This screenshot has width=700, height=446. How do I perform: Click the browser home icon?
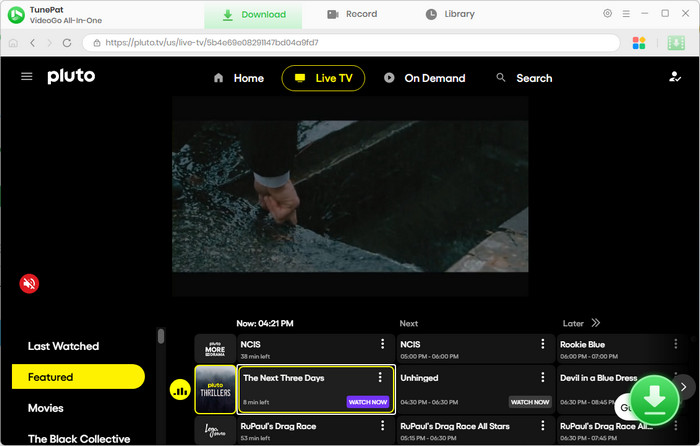pos(13,43)
